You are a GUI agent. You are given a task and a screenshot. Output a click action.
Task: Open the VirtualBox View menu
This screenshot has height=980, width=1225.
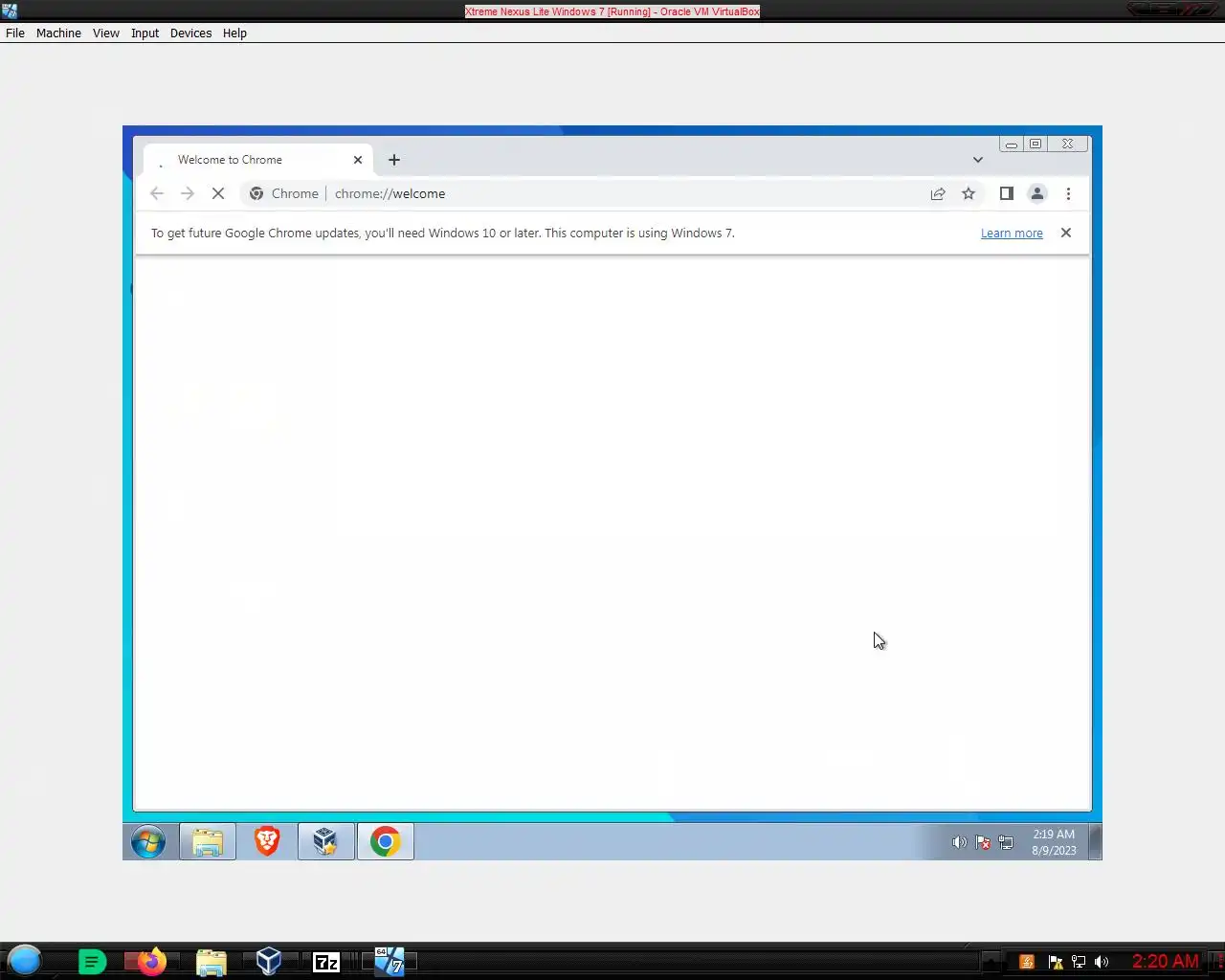pyautogui.click(x=106, y=33)
